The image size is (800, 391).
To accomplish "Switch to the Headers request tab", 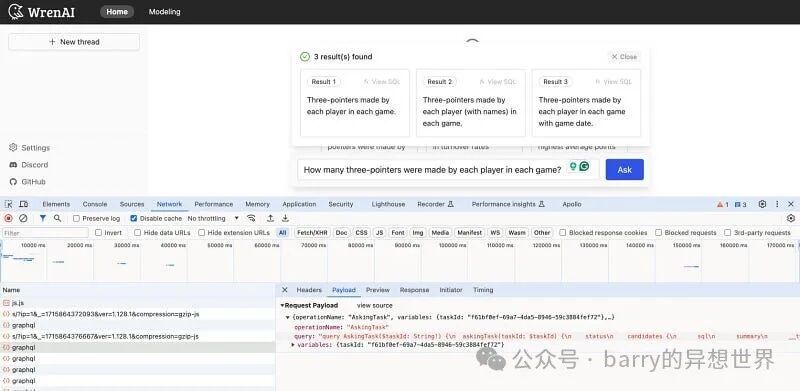I will click(309, 290).
